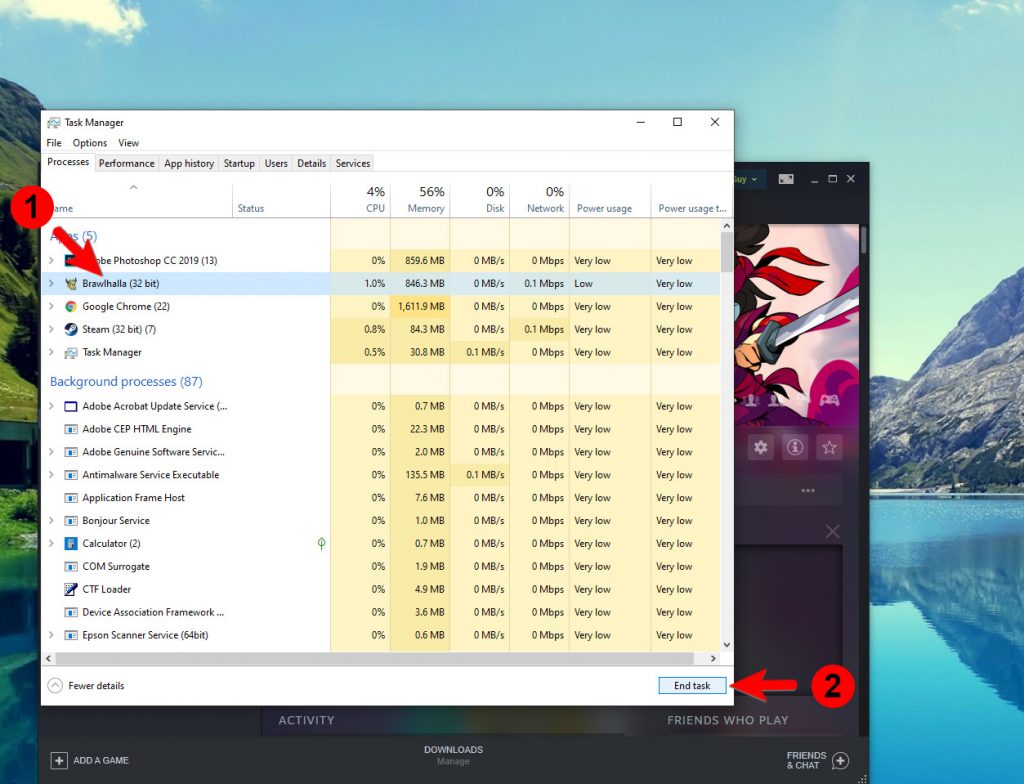Click the Steam window vertical scrollbar

(863, 240)
